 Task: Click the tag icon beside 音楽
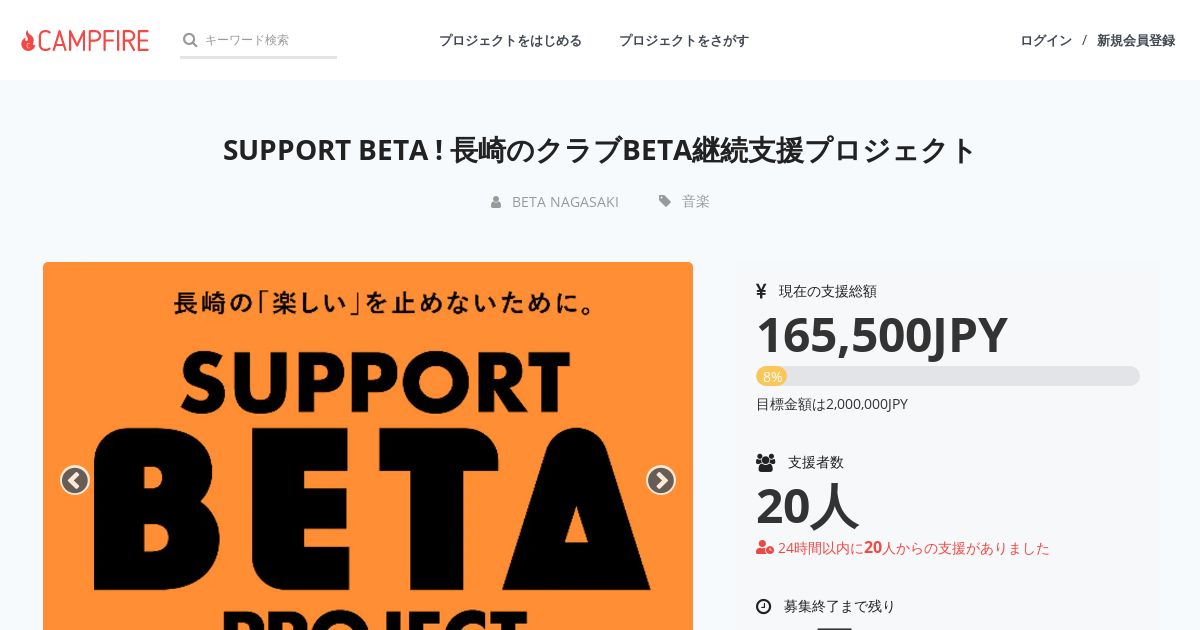pos(665,201)
